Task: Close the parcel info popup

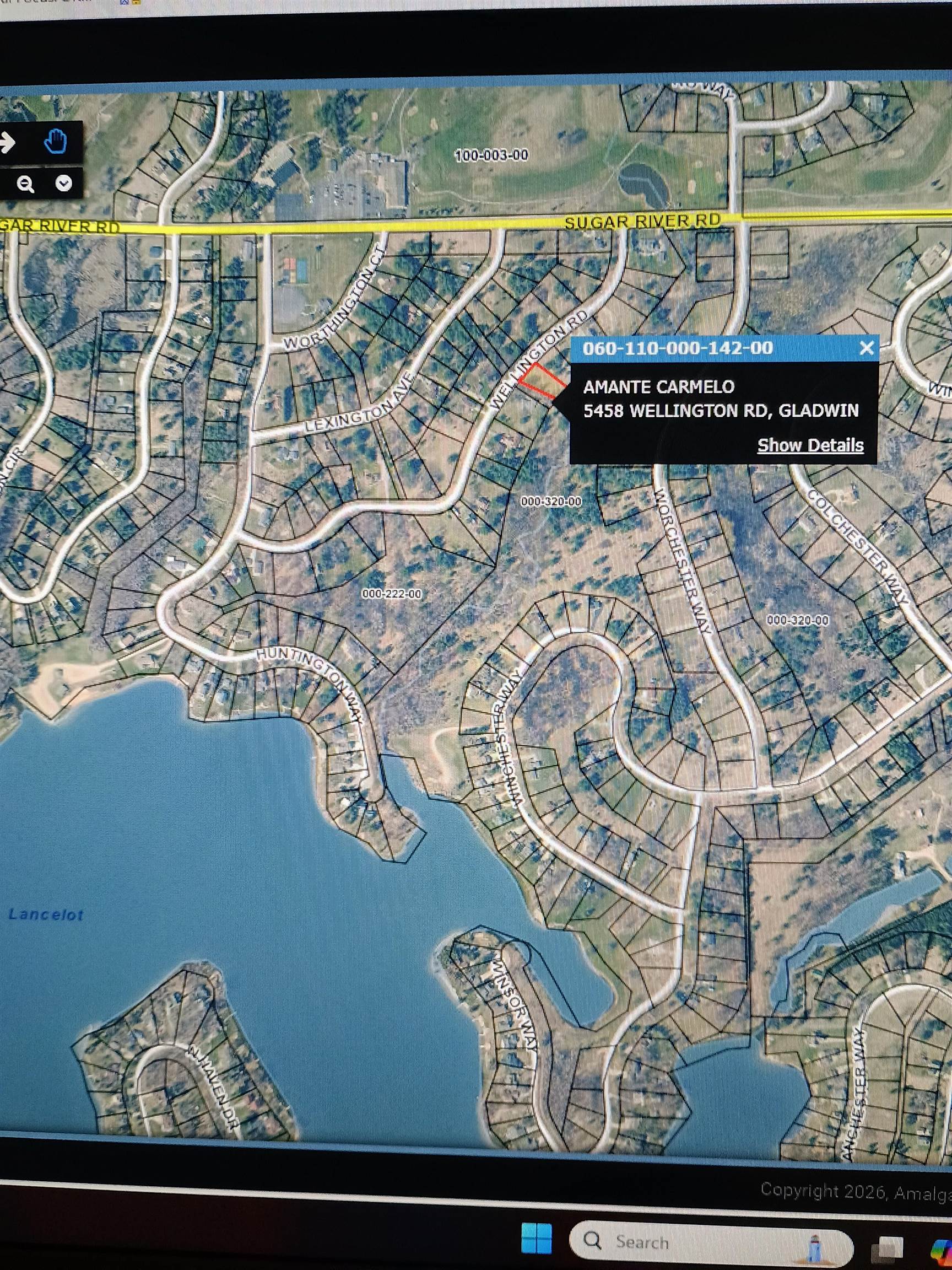Action: coord(867,348)
